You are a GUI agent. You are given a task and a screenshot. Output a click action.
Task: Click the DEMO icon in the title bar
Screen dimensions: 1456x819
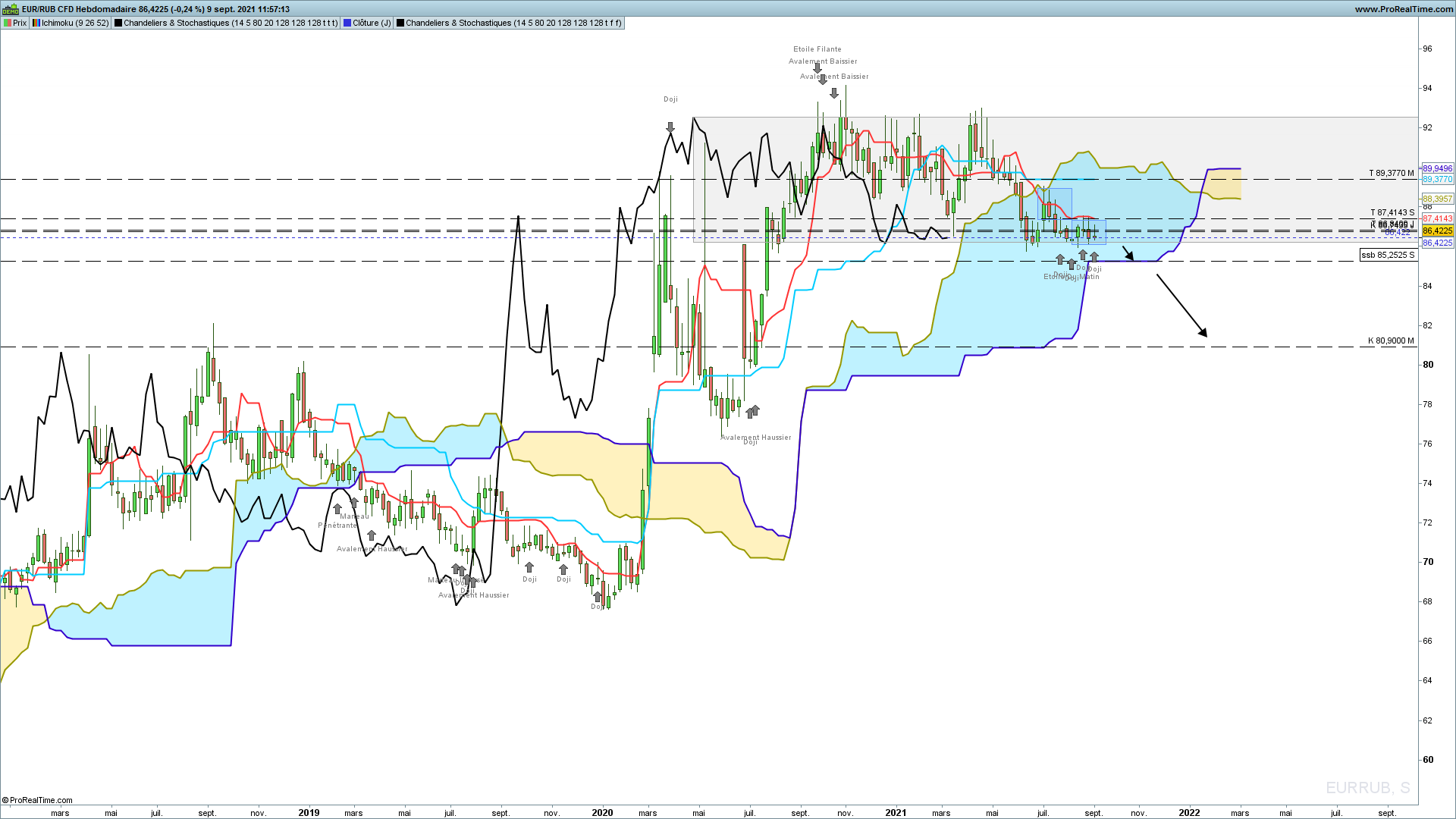(11, 10)
